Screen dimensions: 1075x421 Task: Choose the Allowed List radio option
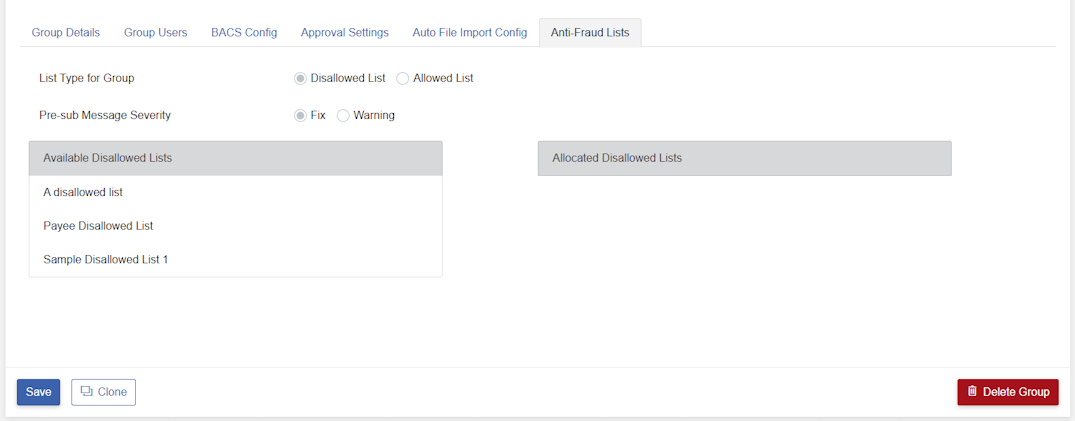pos(402,78)
